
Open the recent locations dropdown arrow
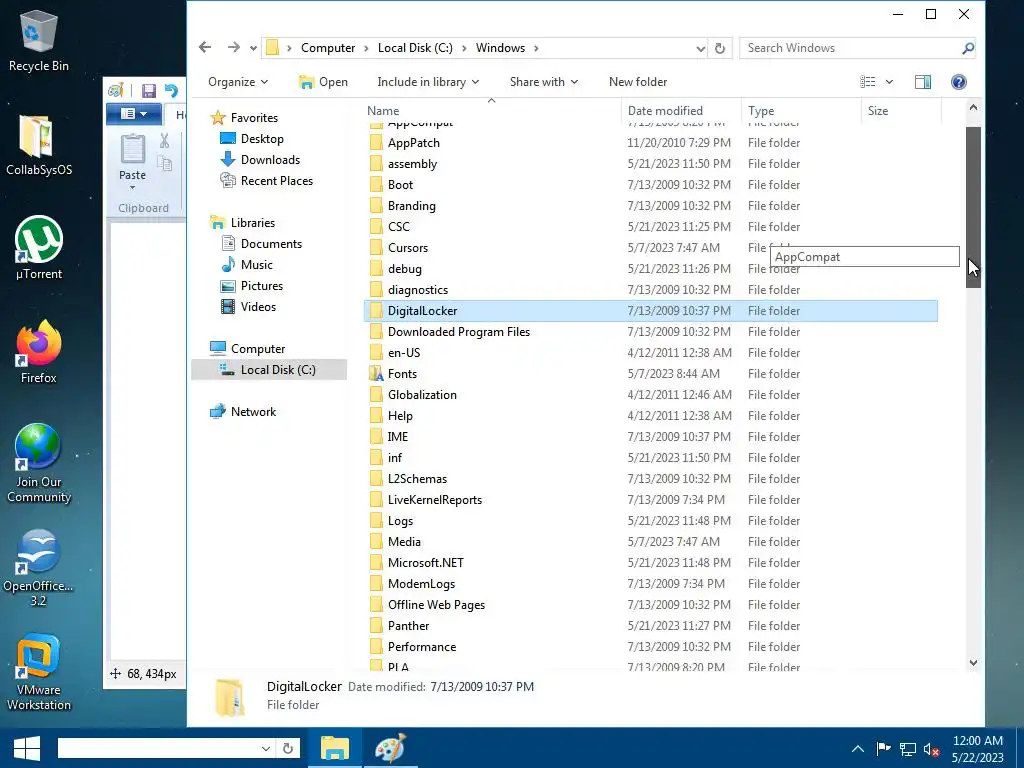tap(253, 48)
